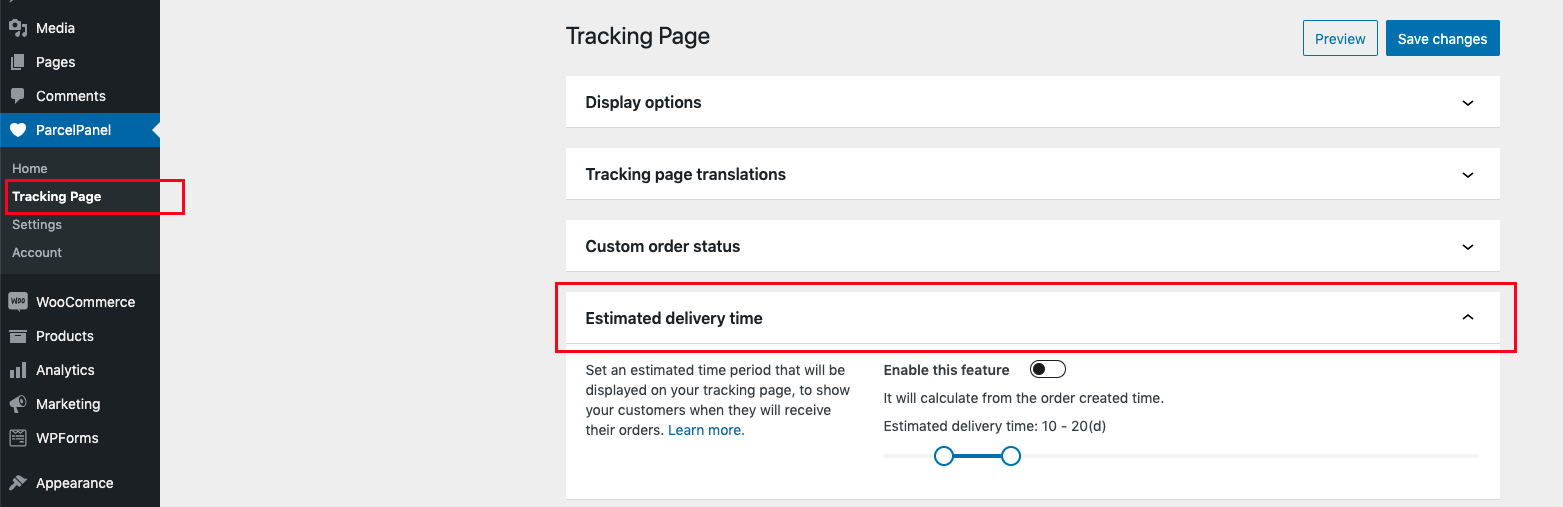Click the Comments speech bubble icon

17,96
